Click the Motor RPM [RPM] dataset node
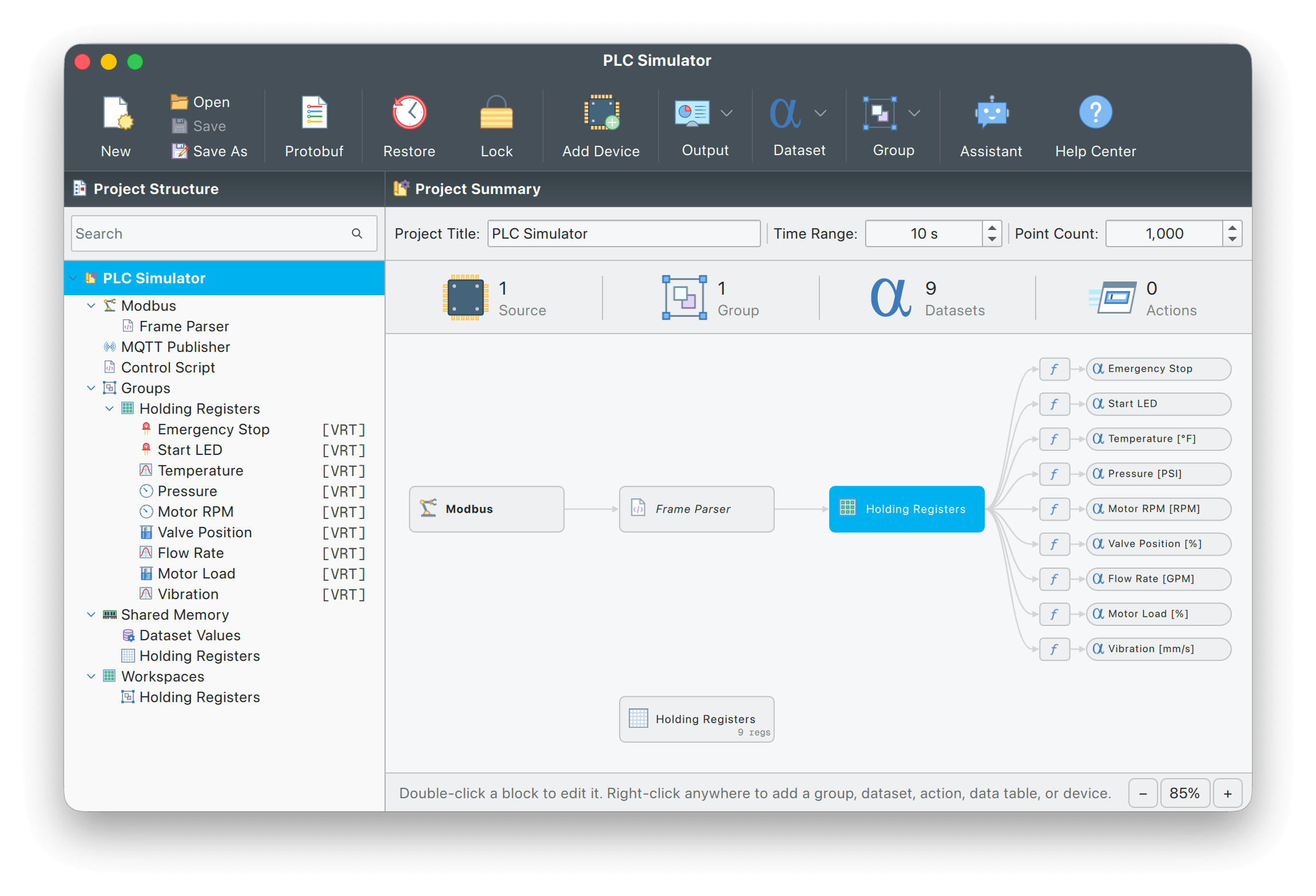Viewport: 1316px width, 896px height. [x=1159, y=509]
